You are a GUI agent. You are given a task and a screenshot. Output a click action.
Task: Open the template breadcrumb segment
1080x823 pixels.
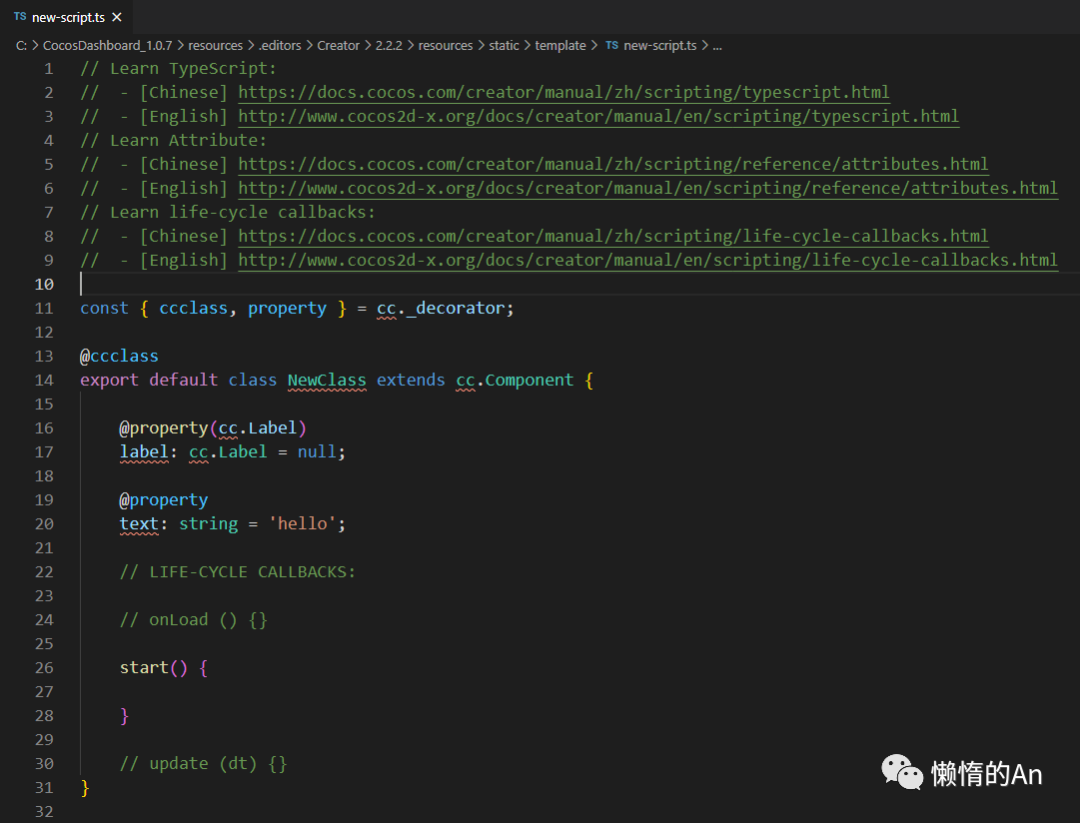point(560,45)
